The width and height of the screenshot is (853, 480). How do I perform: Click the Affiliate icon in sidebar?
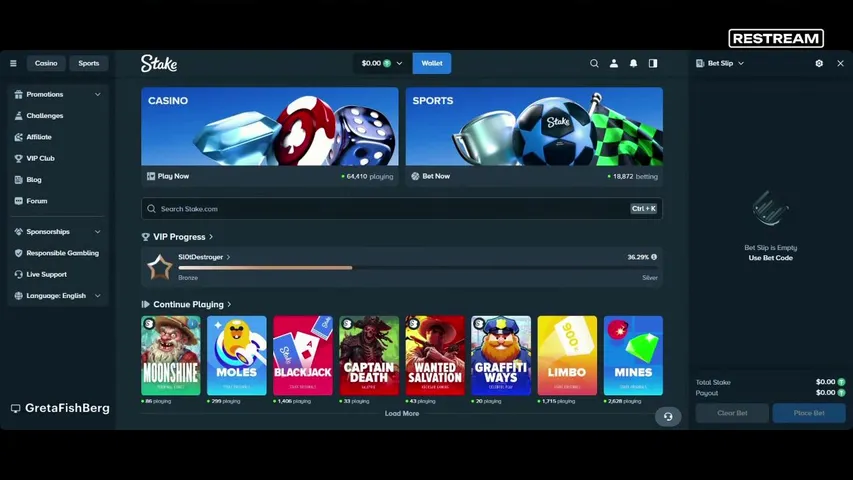(x=18, y=137)
